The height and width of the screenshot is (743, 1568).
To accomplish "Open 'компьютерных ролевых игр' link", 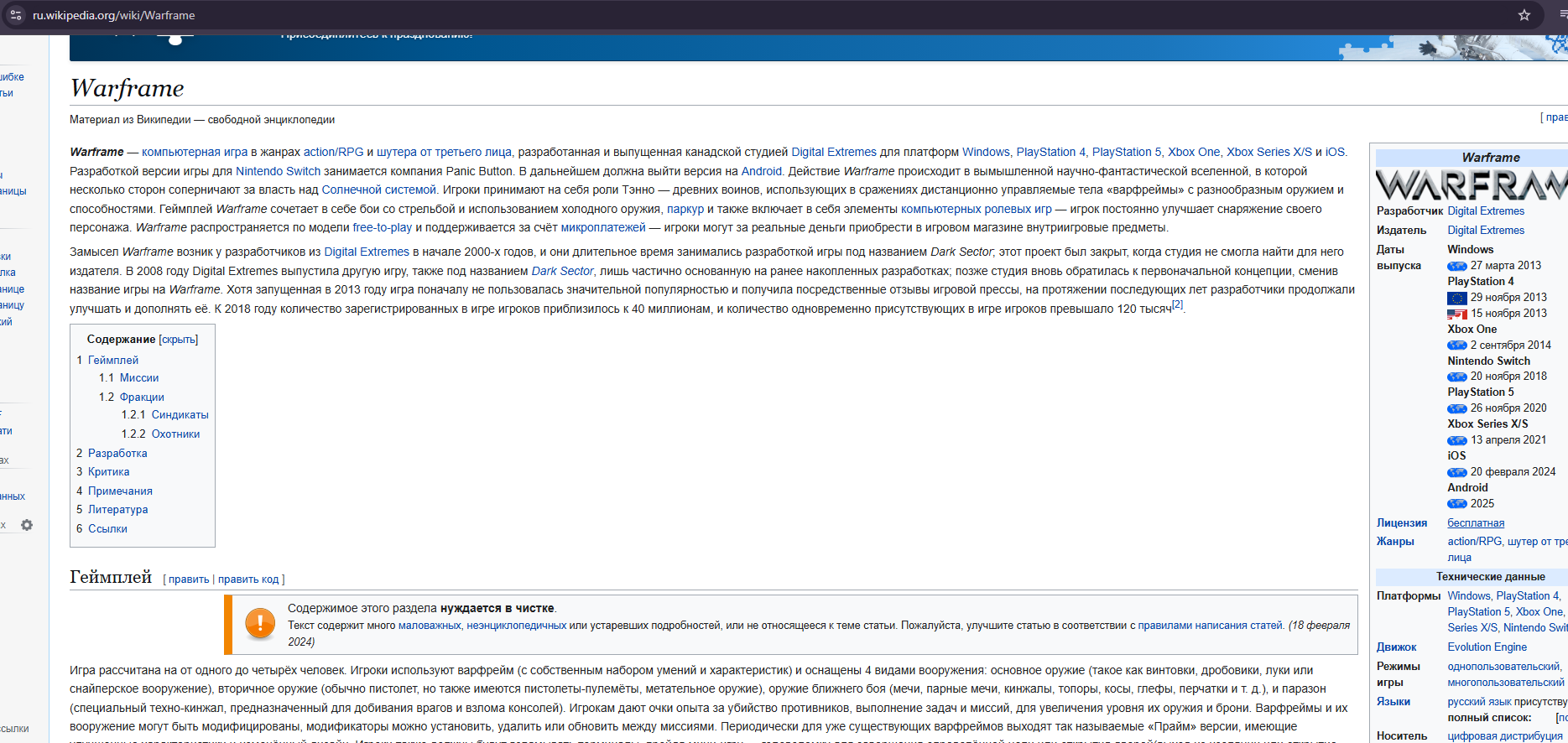I will [977, 210].
